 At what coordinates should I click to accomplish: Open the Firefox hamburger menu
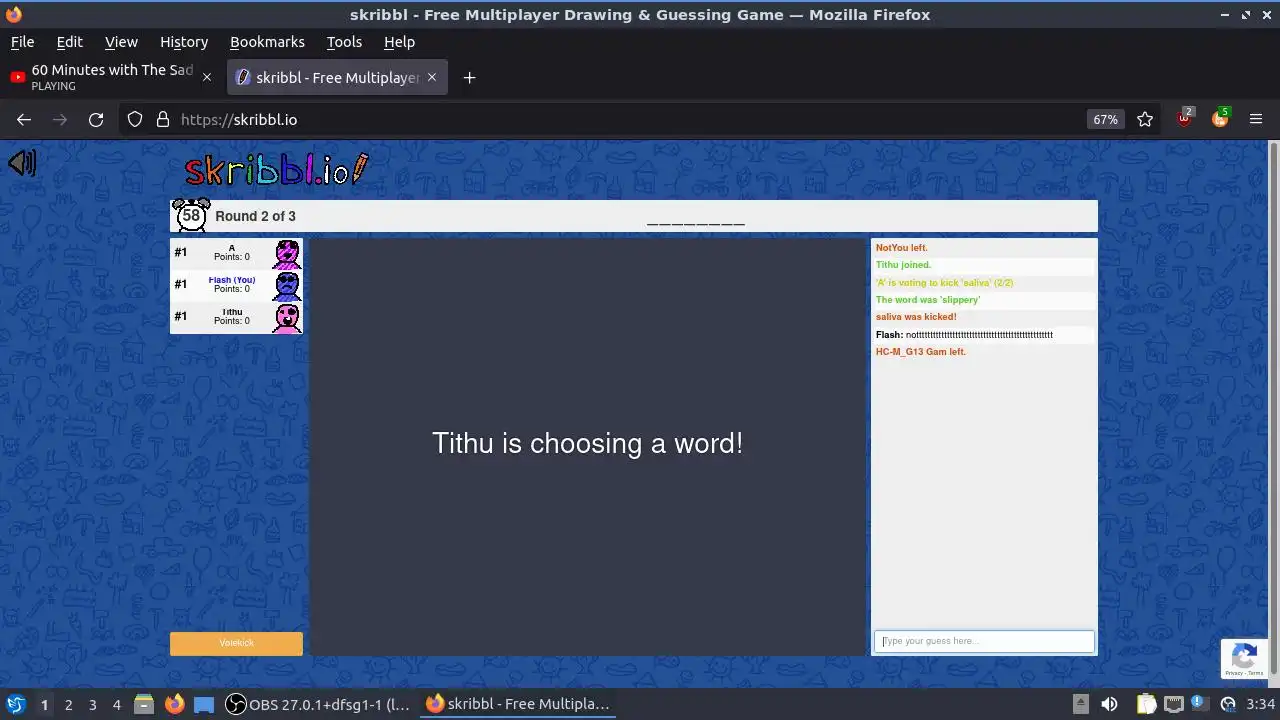click(x=1256, y=119)
